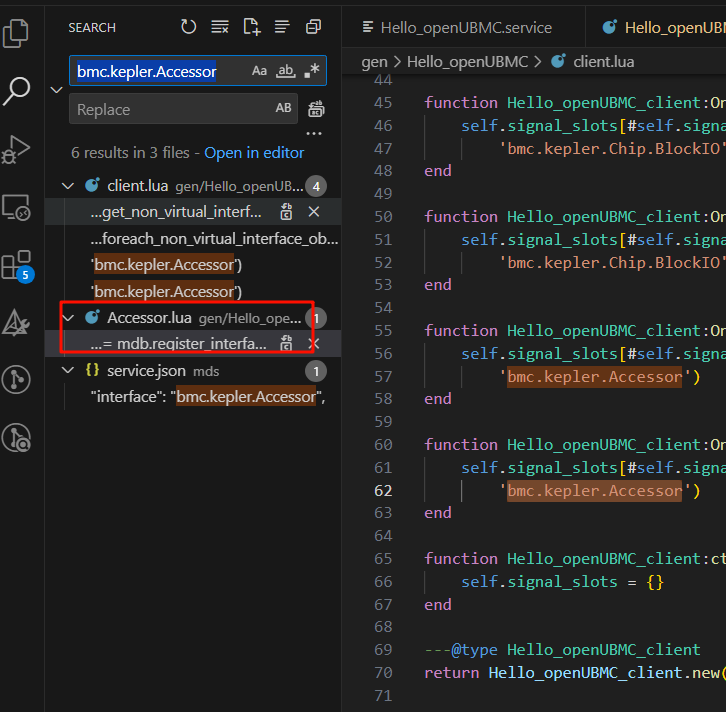Toggle Match Case in search box
Image resolution: width=726 pixels, height=712 pixels.
(260, 71)
